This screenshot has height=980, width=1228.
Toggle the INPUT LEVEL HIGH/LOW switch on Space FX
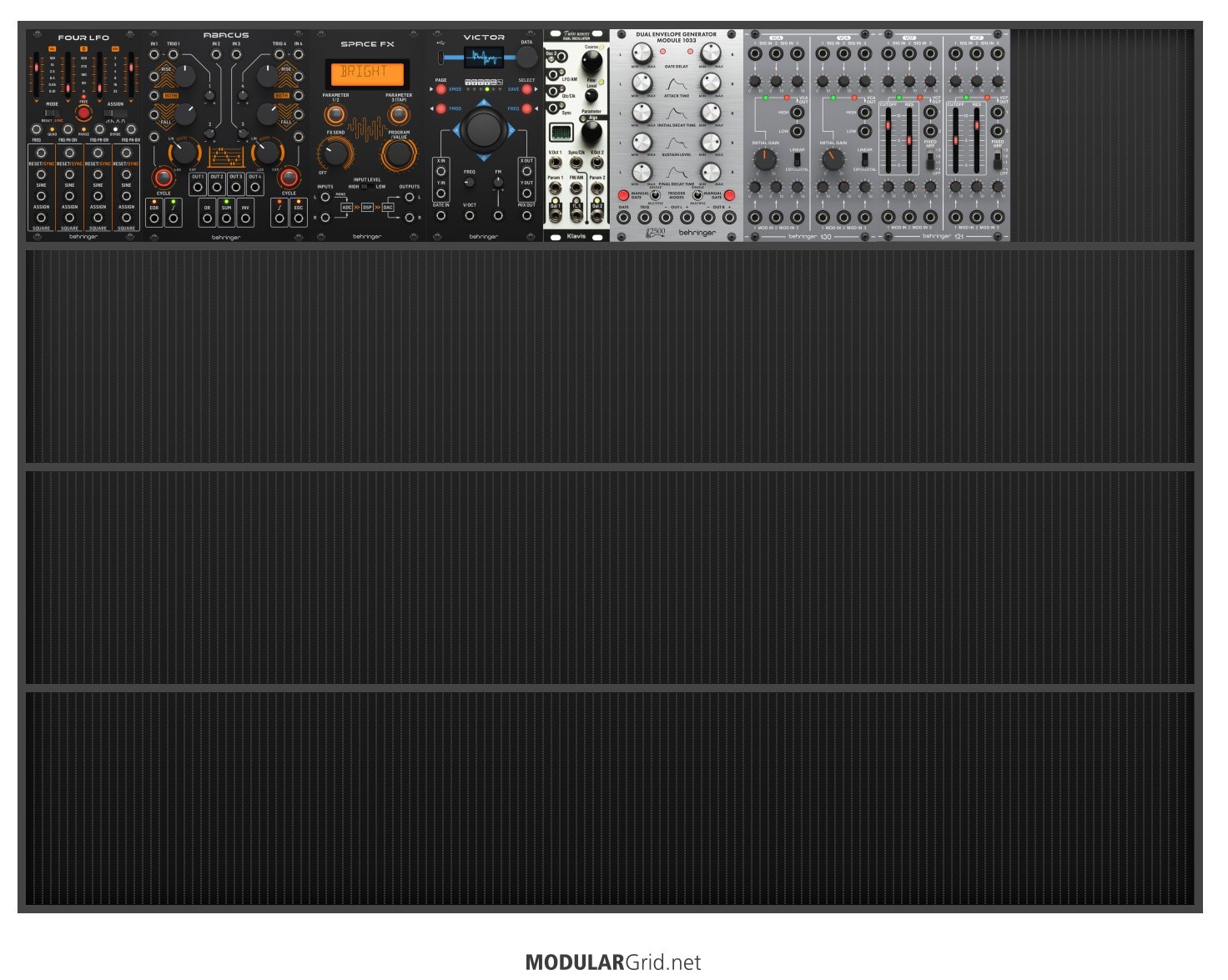click(366, 187)
